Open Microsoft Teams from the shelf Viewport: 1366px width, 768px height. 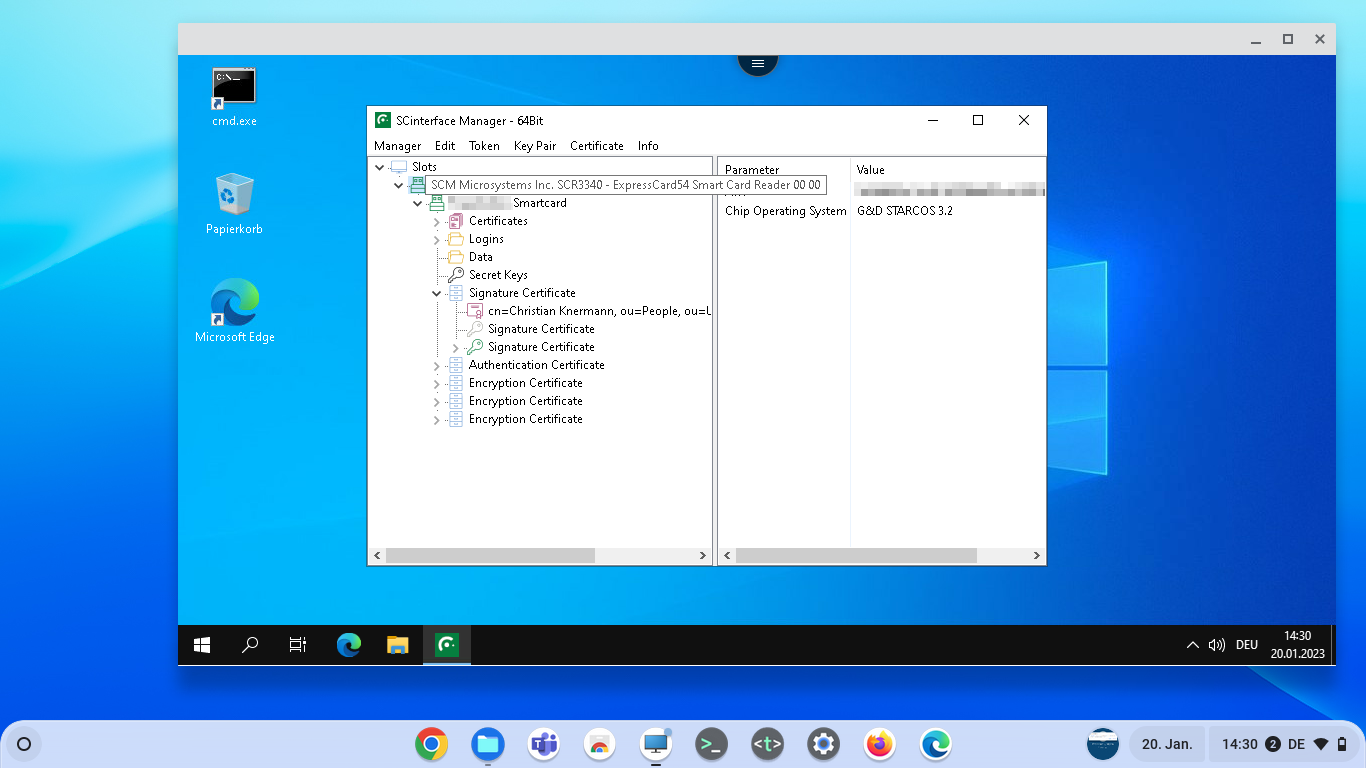point(543,744)
